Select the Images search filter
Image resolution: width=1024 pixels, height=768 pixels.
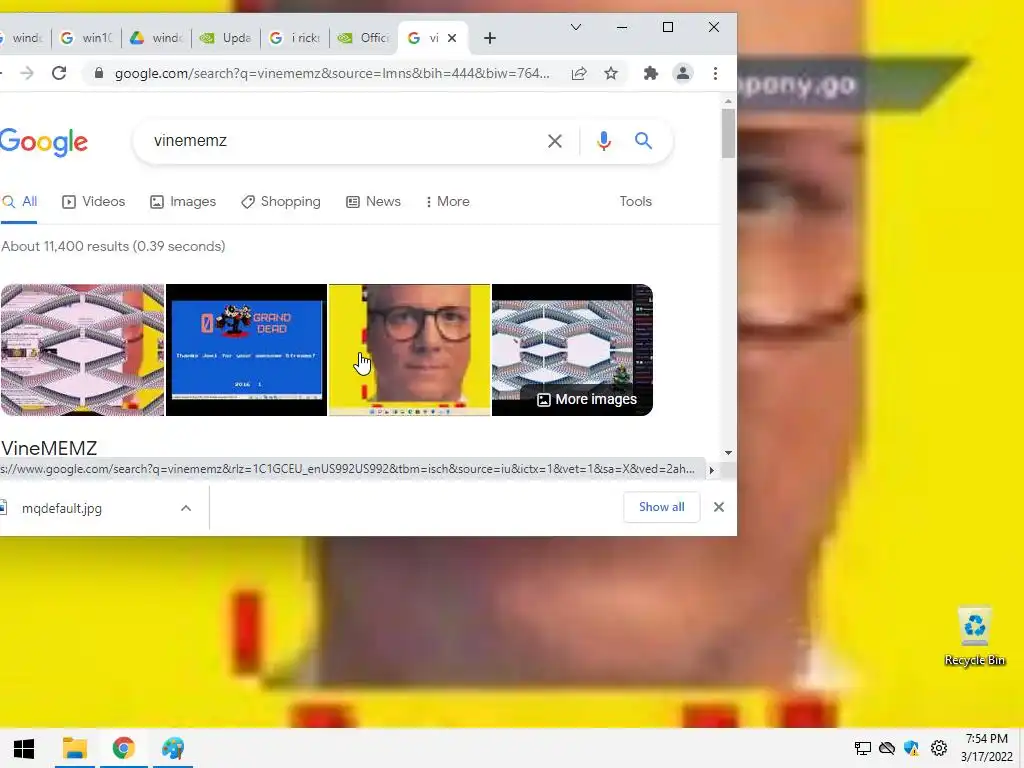183,202
